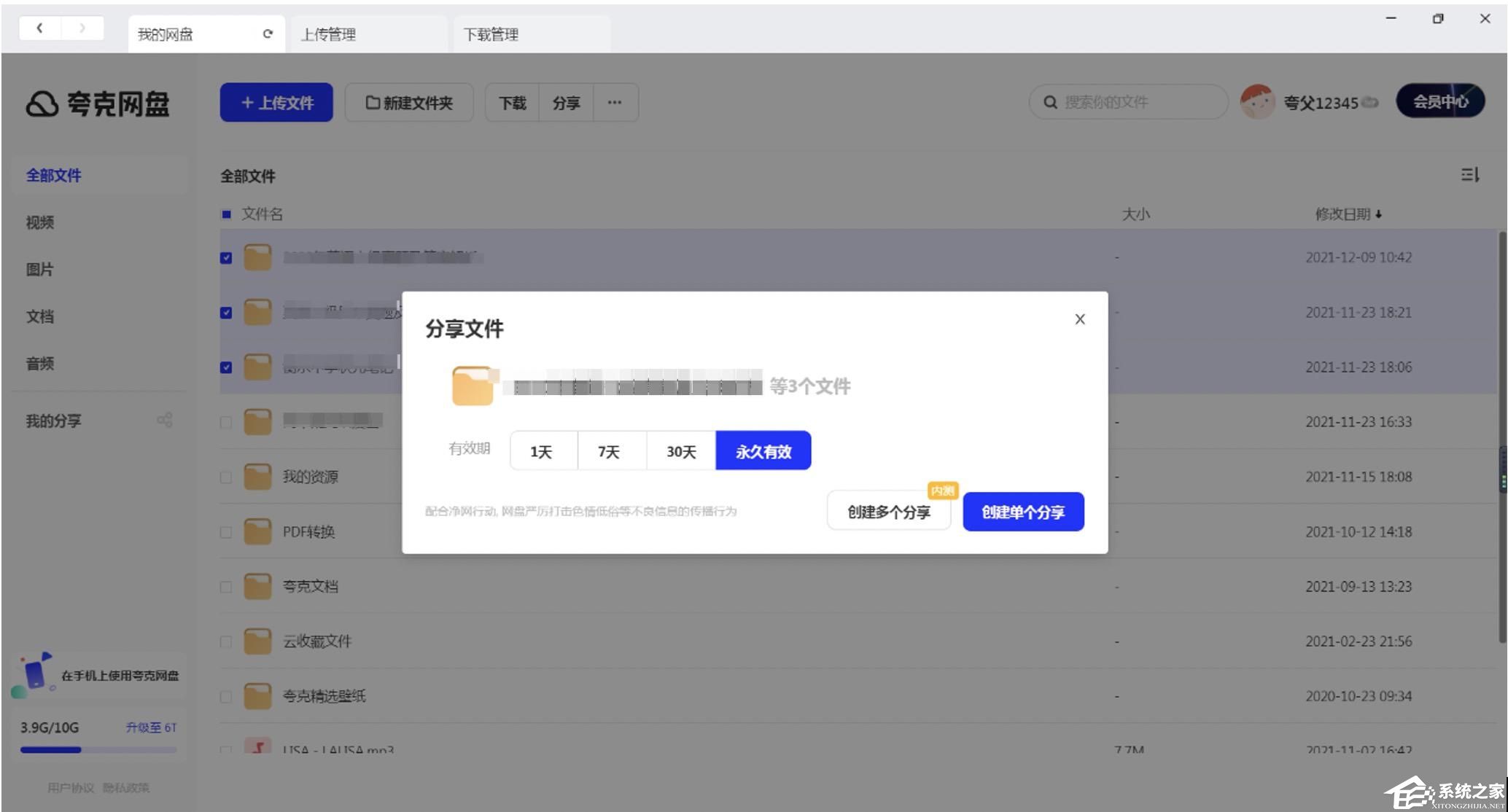Image resolution: width=1508 pixels, height=812 pixels.
Task: Click 下载 toolbar button
Action: tap(512, 103)
